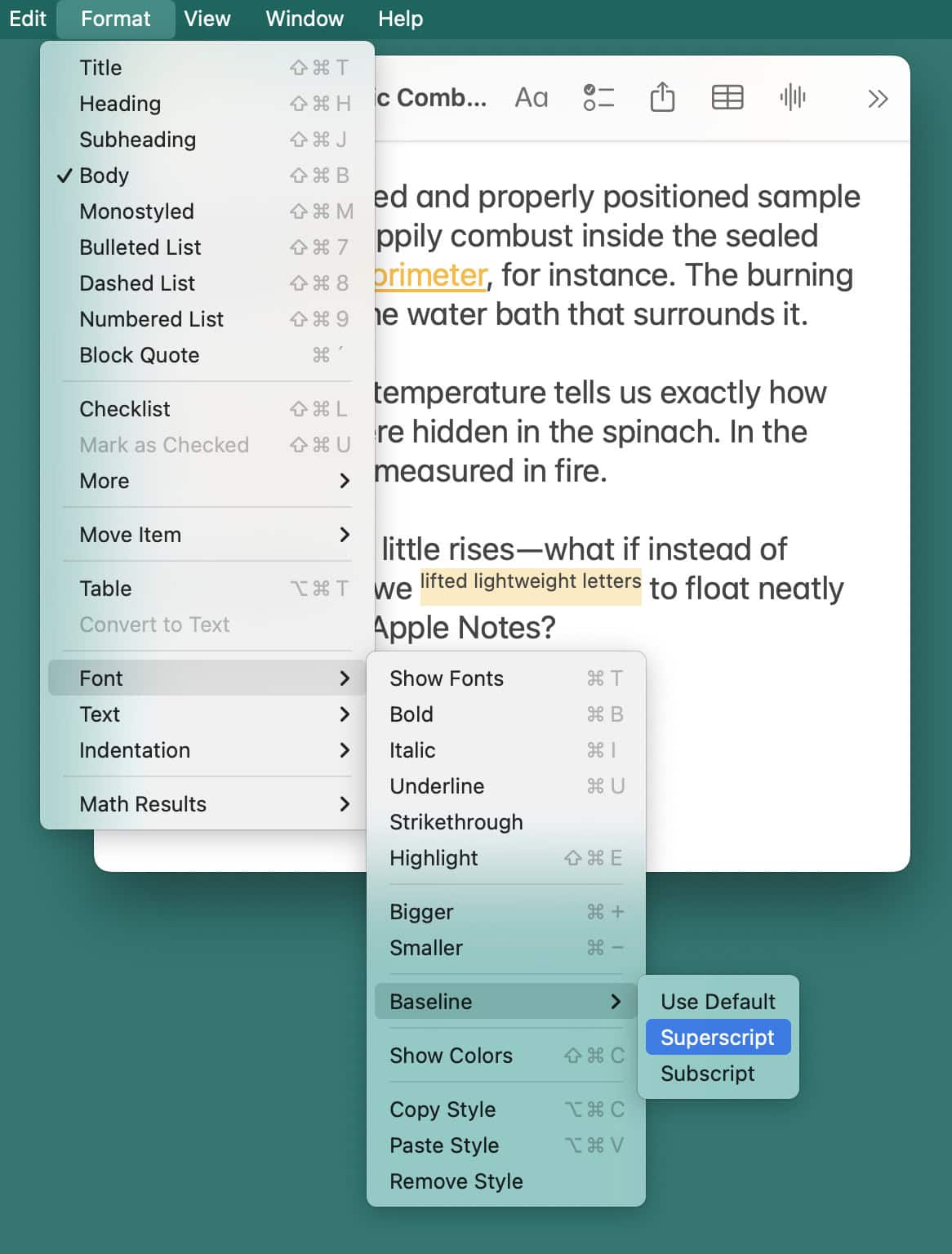Choose Superscript baseline option

point(717,1037)
